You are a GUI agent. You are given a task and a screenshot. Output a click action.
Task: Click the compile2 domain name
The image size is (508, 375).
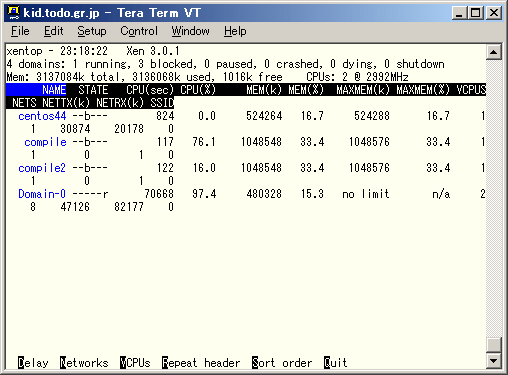[42, 168]
